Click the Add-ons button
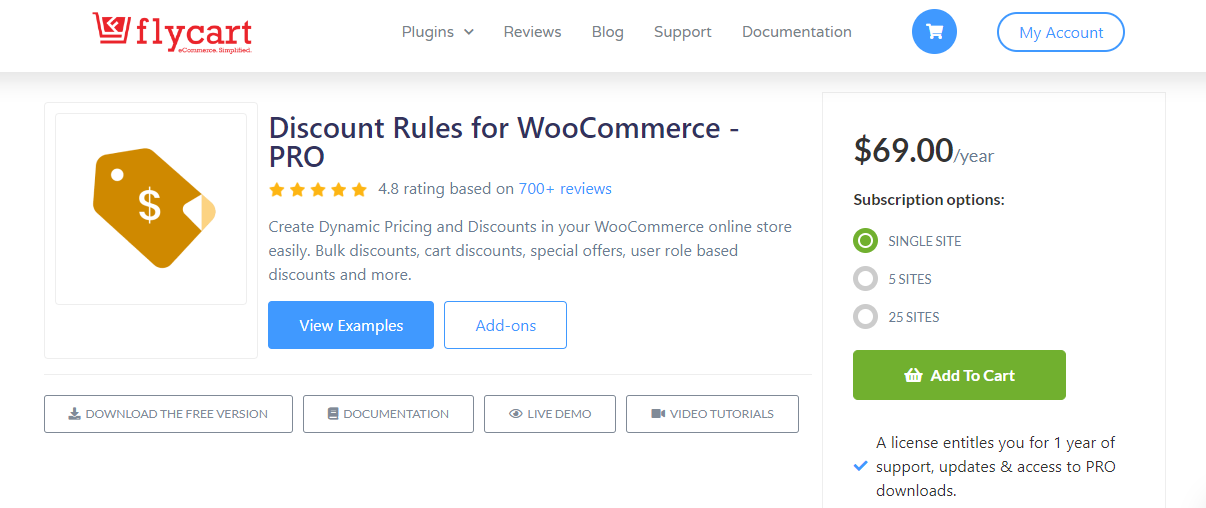The height and width of the screenshot is (508, 1206). [x=505, y=325]
